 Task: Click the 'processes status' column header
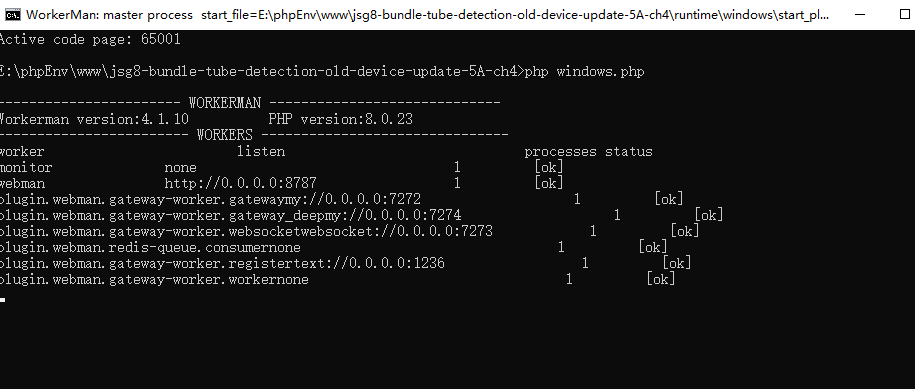coord(588,152)
